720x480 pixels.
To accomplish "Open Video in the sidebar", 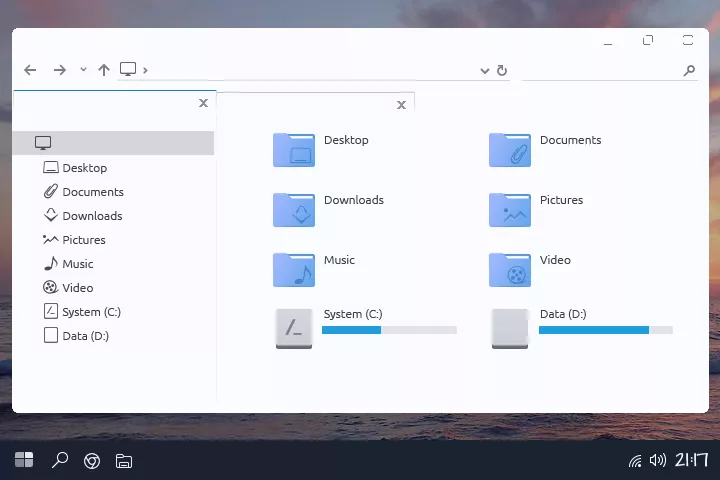I will (x=68, y=288).
